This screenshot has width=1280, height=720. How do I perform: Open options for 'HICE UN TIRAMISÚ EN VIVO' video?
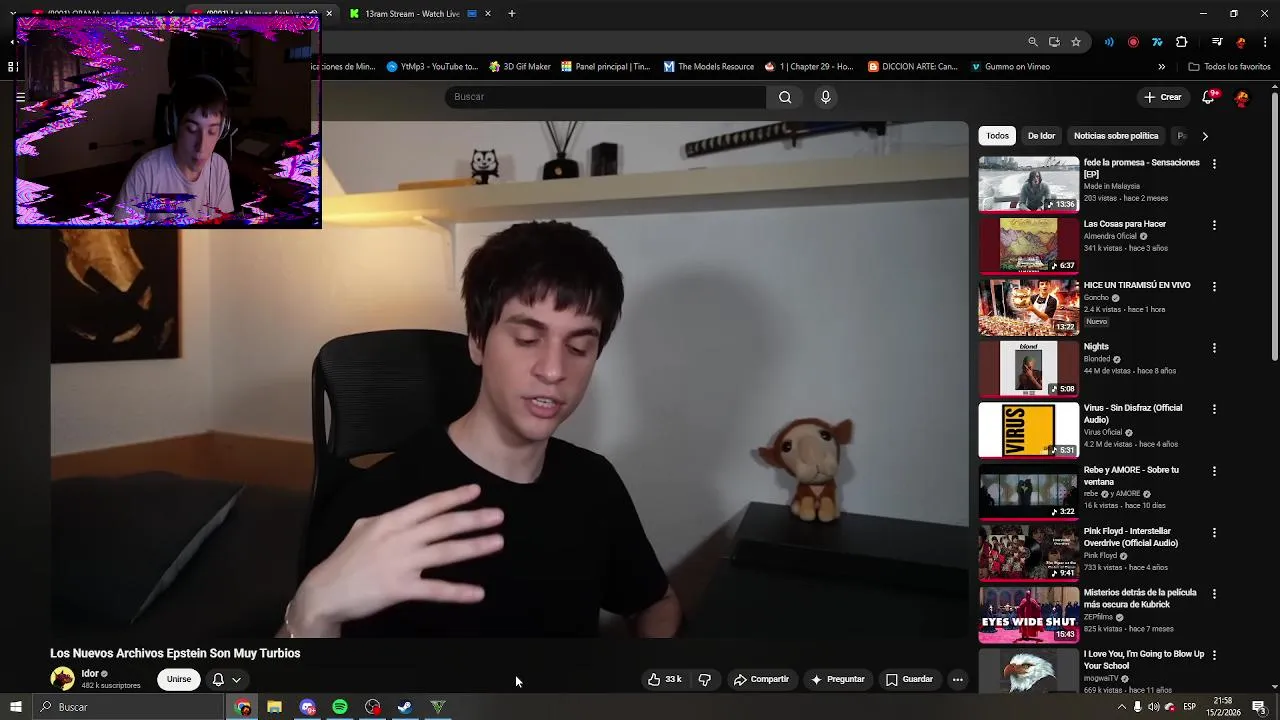(1214, 286)
